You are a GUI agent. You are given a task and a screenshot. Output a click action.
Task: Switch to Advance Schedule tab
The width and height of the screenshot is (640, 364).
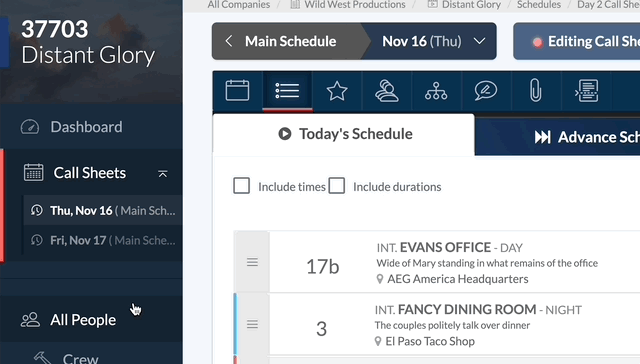pyautogui.click(x=558, y=137)
